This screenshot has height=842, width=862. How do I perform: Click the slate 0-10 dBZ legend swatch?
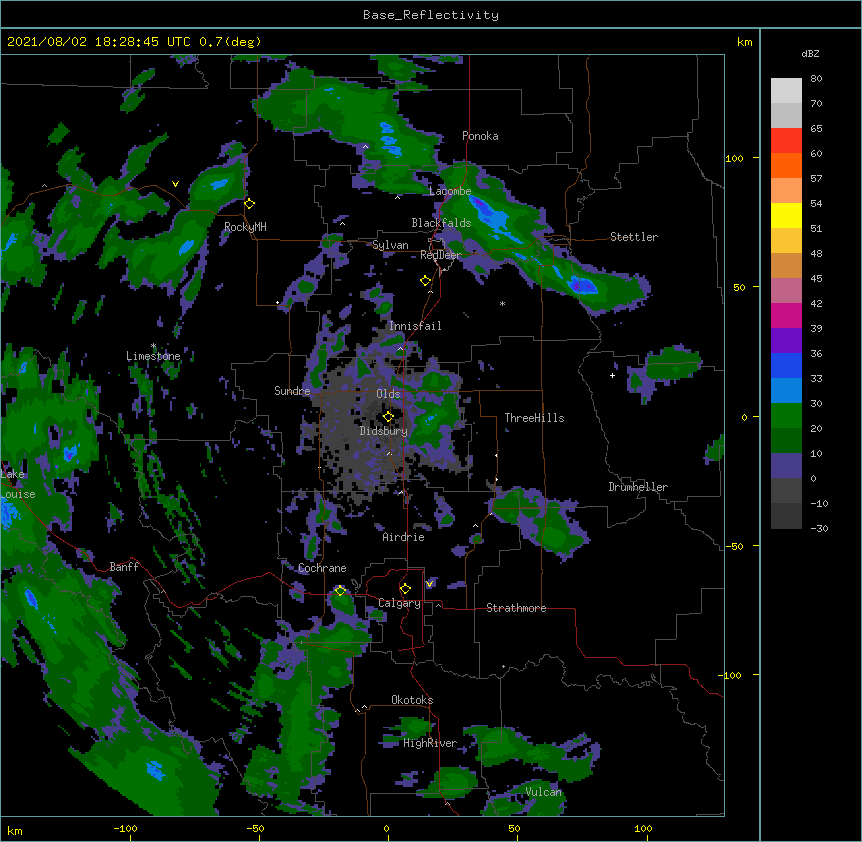click(x=786, y=466)
